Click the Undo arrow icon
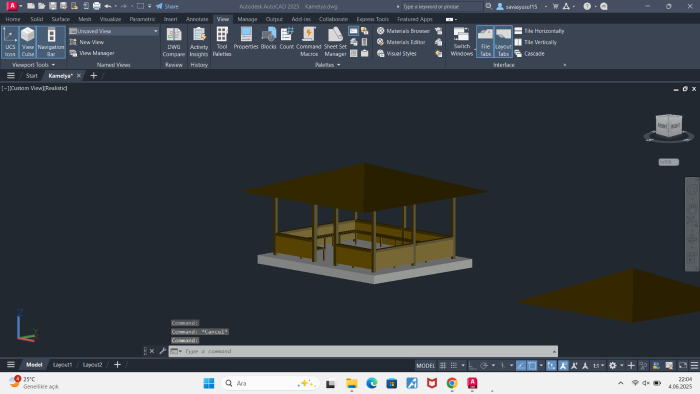This screenshot has width=700, height=394. click(x=108, y=6)
